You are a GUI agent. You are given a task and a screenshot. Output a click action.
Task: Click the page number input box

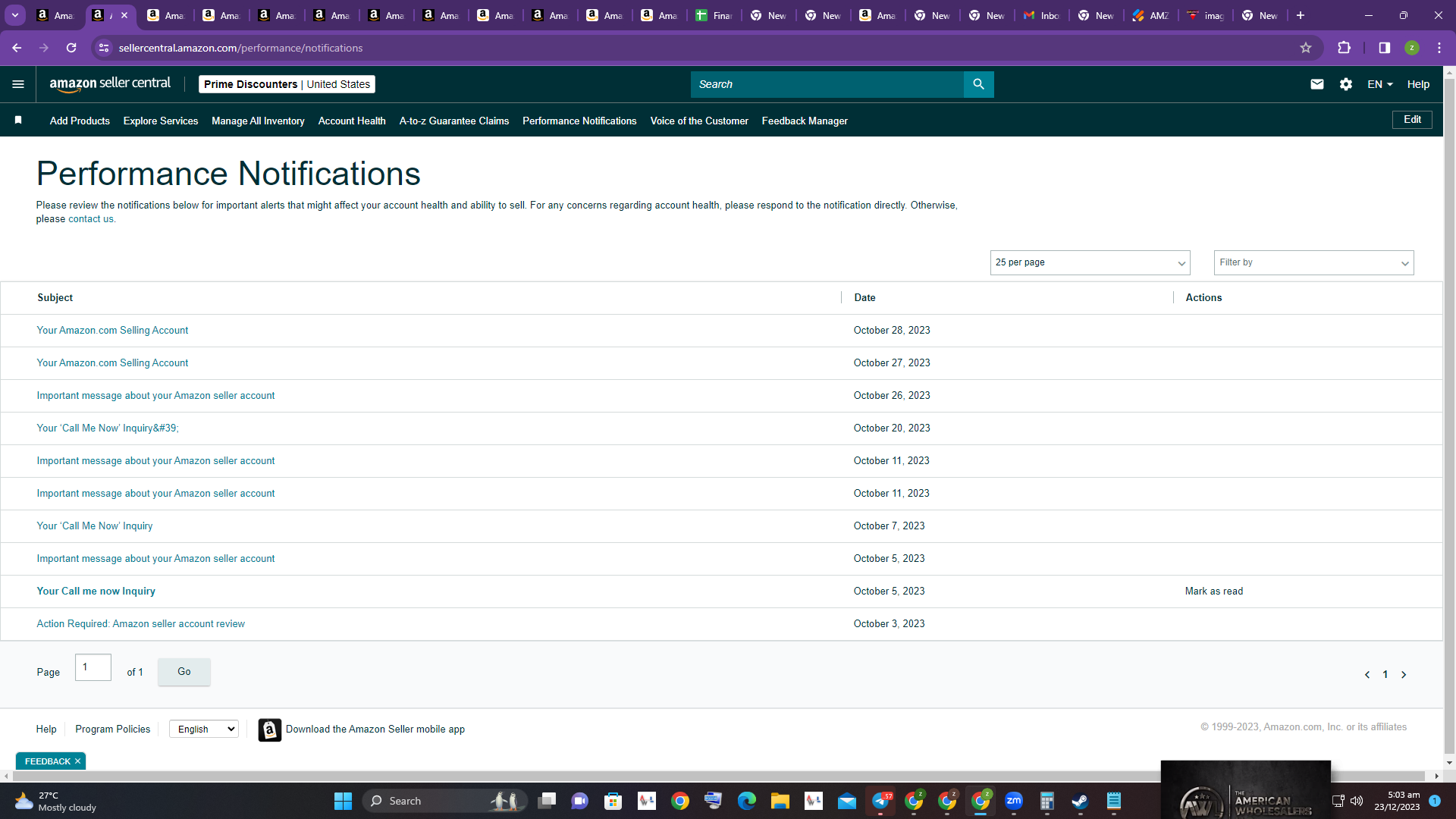pyautogui.click(x=93, y=667)
